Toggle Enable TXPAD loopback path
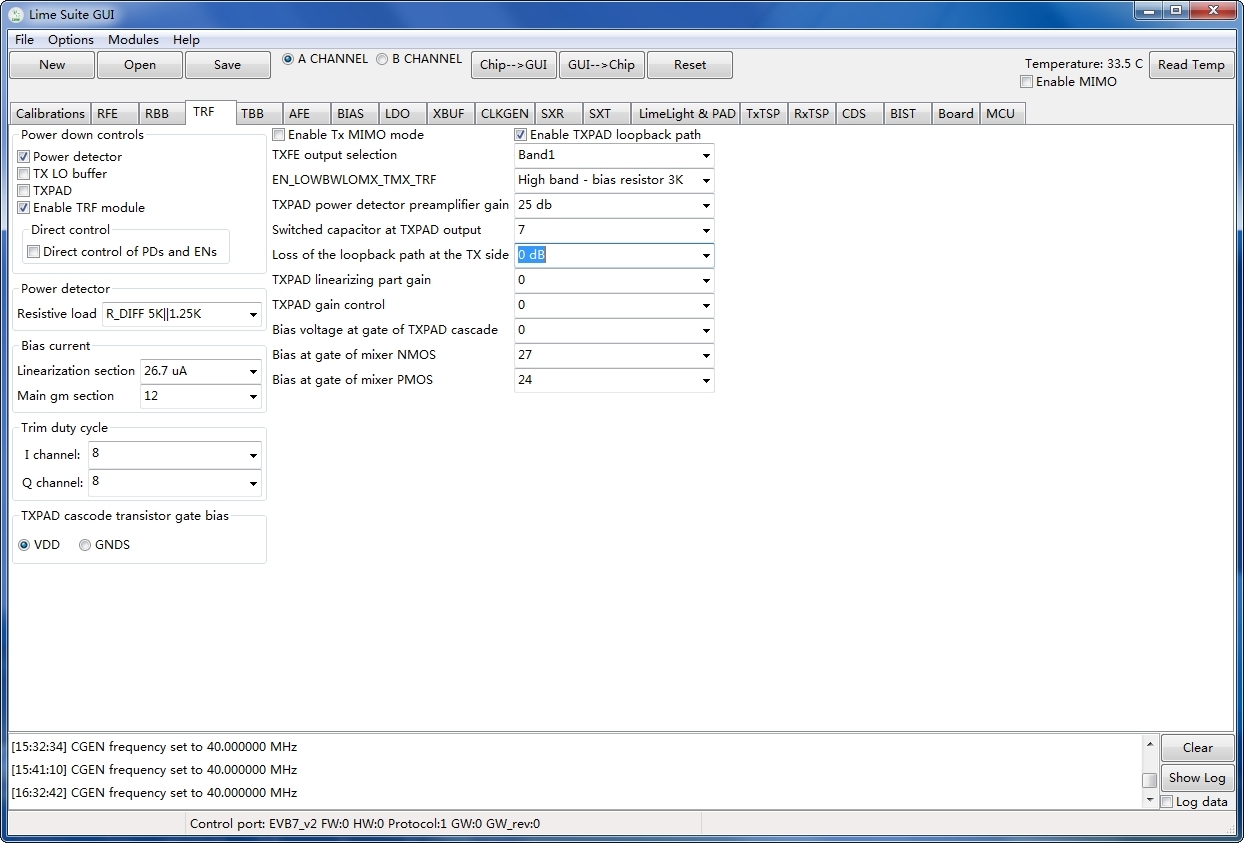 [521, 135]
